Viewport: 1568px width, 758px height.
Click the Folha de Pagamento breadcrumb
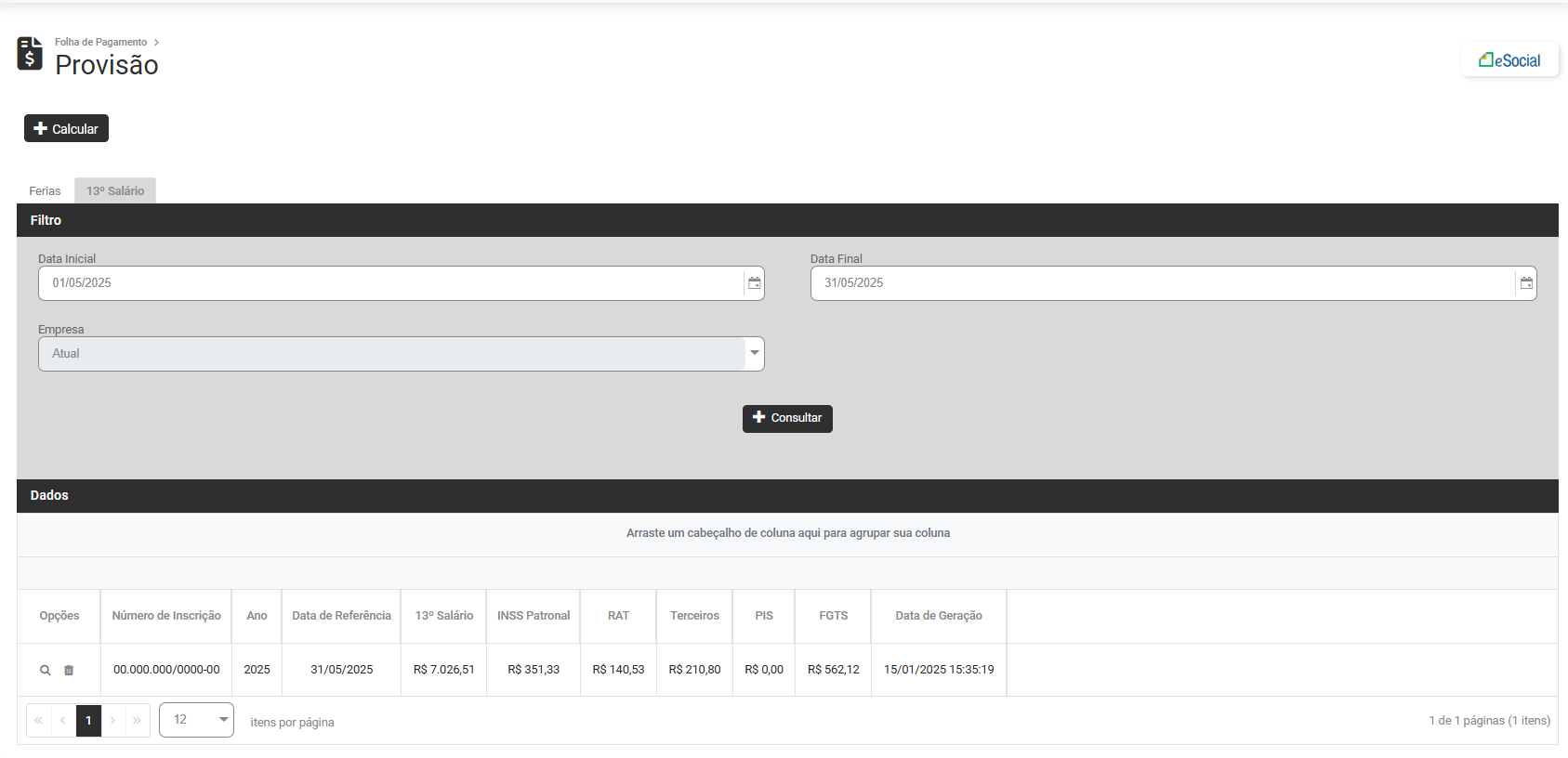(x=100, y=42)
